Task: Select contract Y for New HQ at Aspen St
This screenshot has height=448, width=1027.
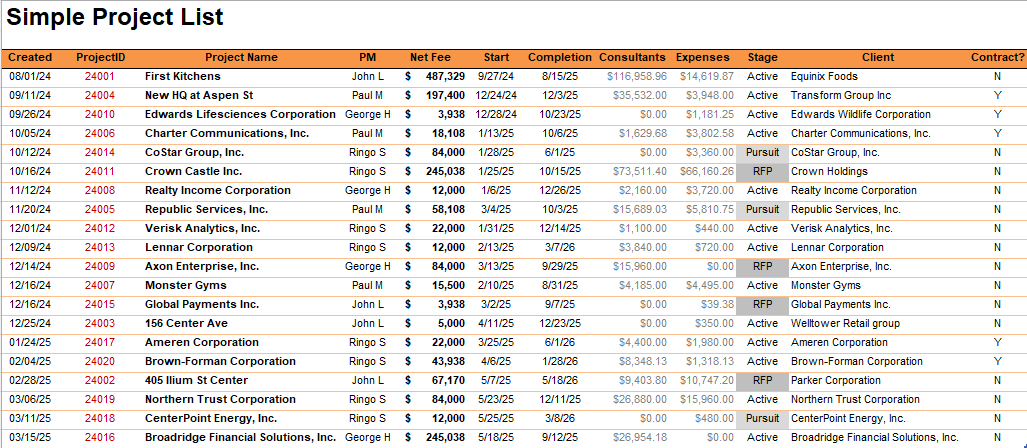Action: (998, 96)
